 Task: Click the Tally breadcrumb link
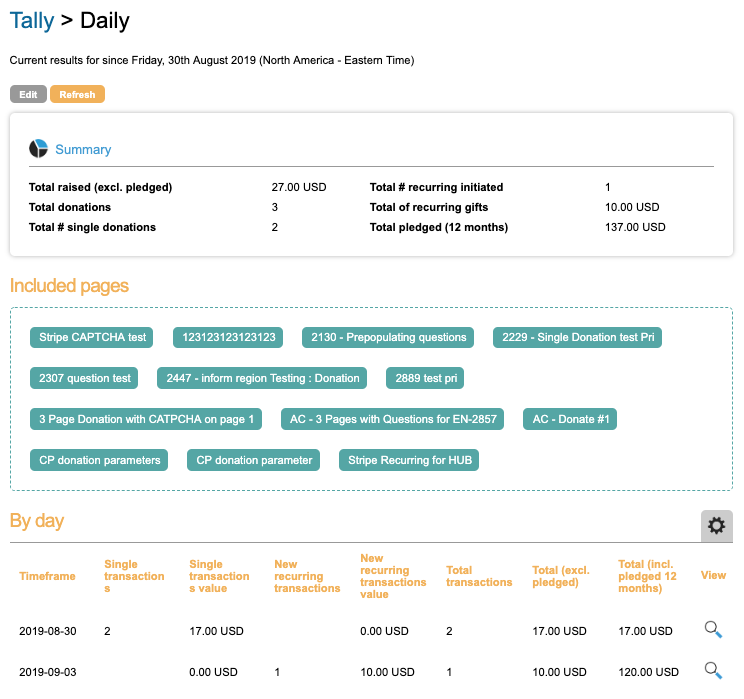click(32, 20)
